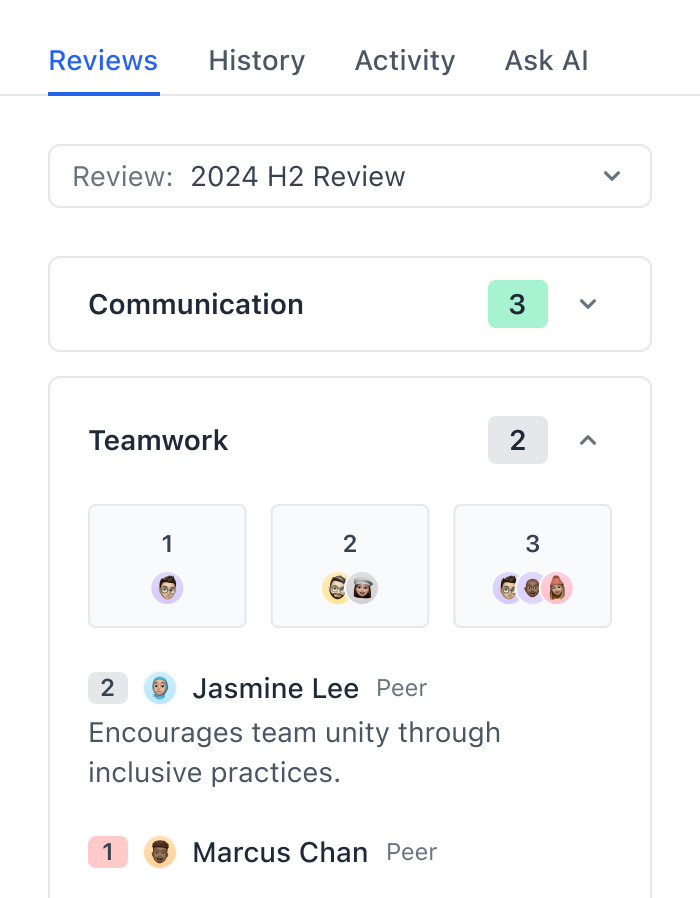Image resolution: width=700 pixels, height=898 pixels.
Task: Click Marcus Chan's avatar icon
Action: point(160,852)
